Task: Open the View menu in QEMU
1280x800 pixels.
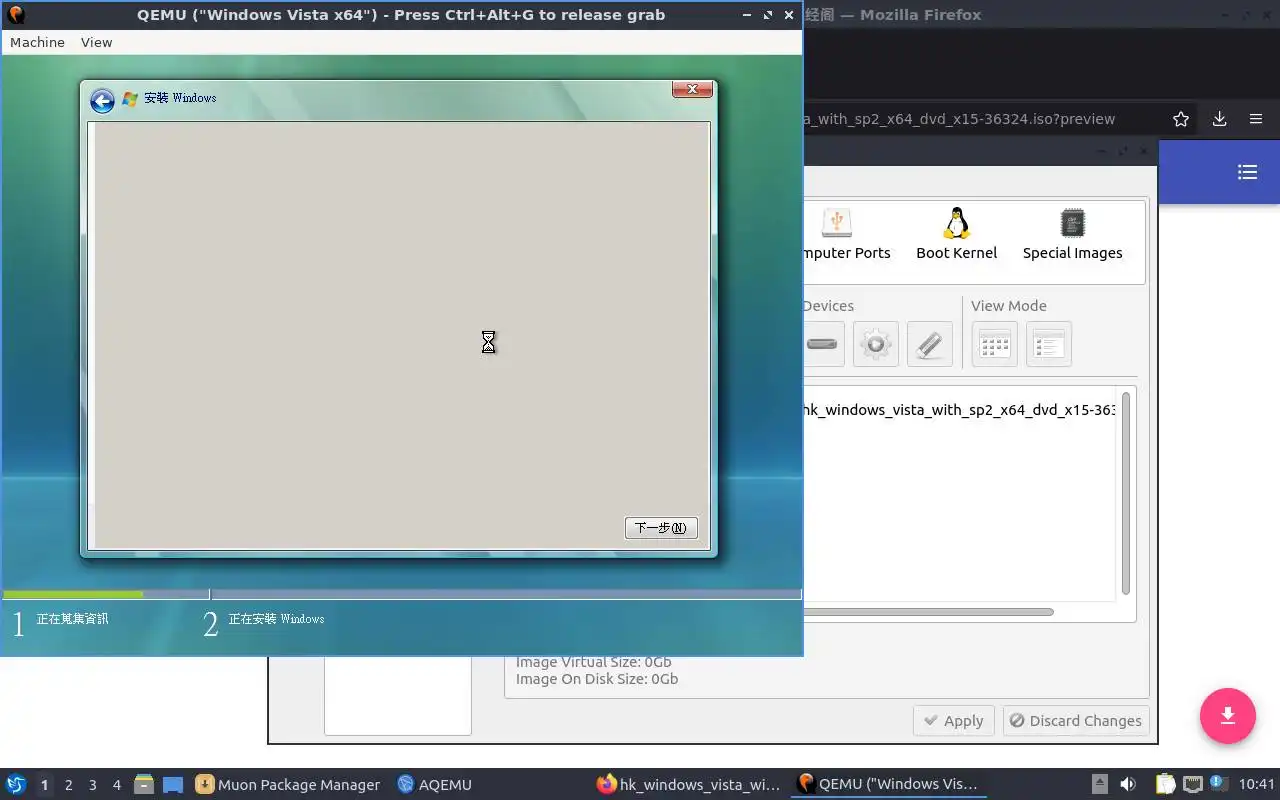Action: tap(96, 42)
